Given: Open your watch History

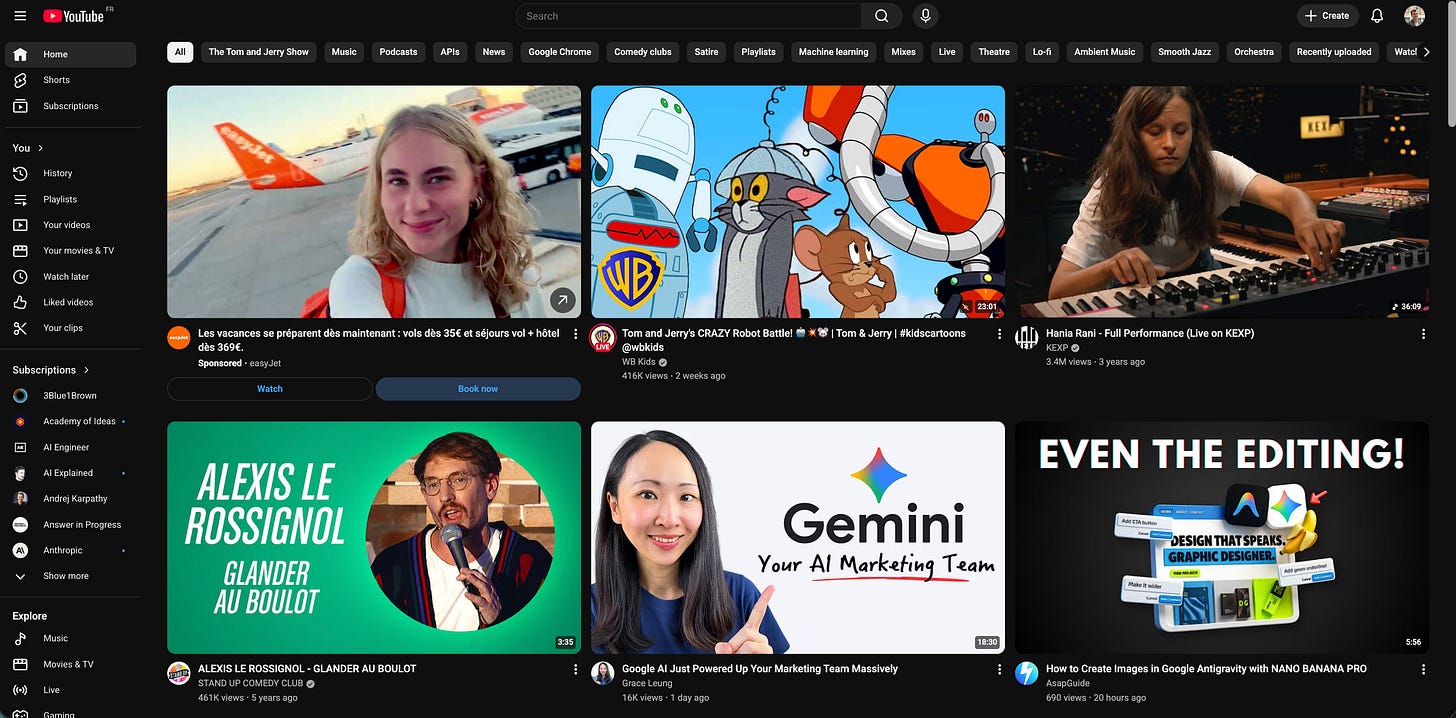Looking at the screenshot, I should click(57, 173).
